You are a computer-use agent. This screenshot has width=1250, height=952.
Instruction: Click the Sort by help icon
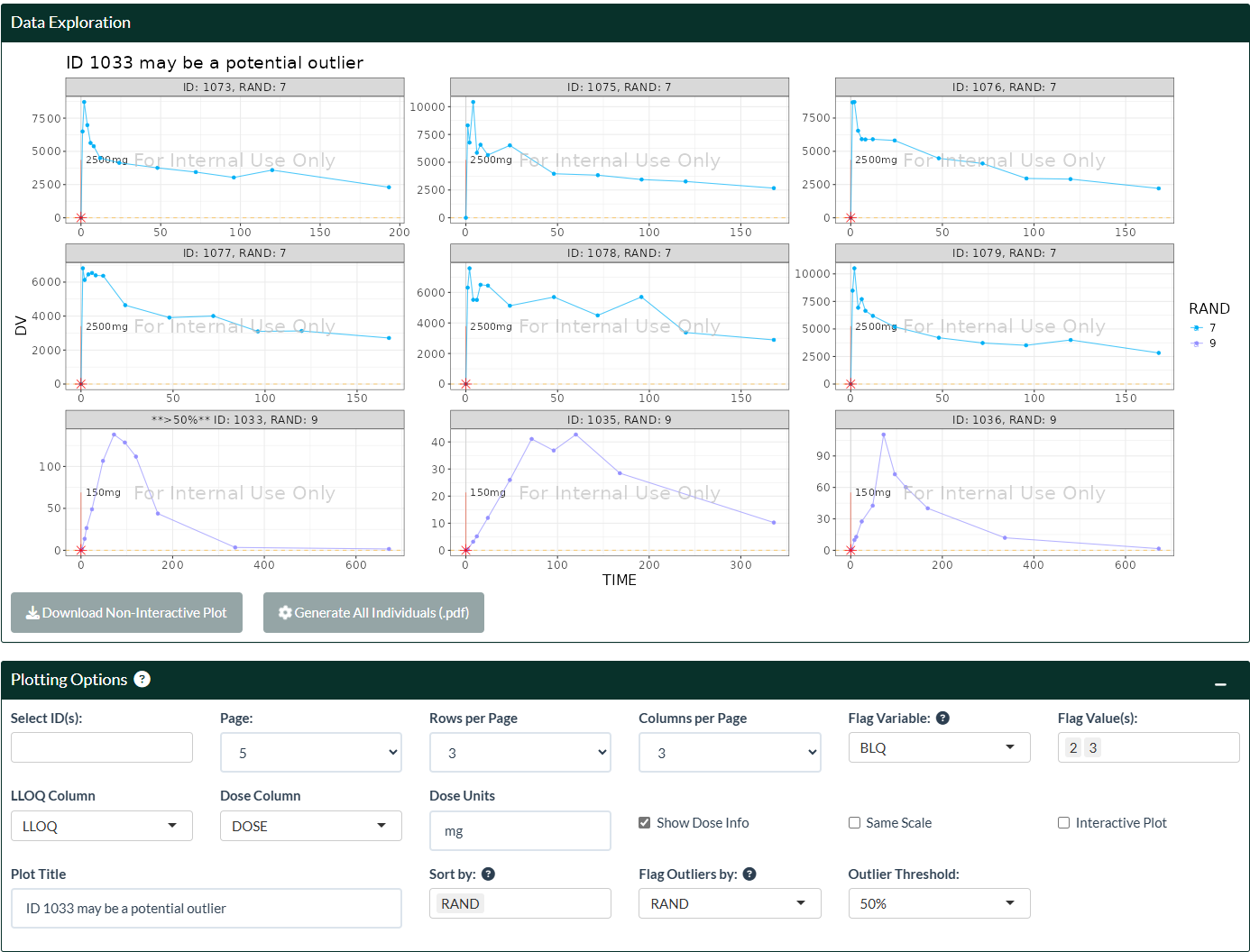(488, 874)
